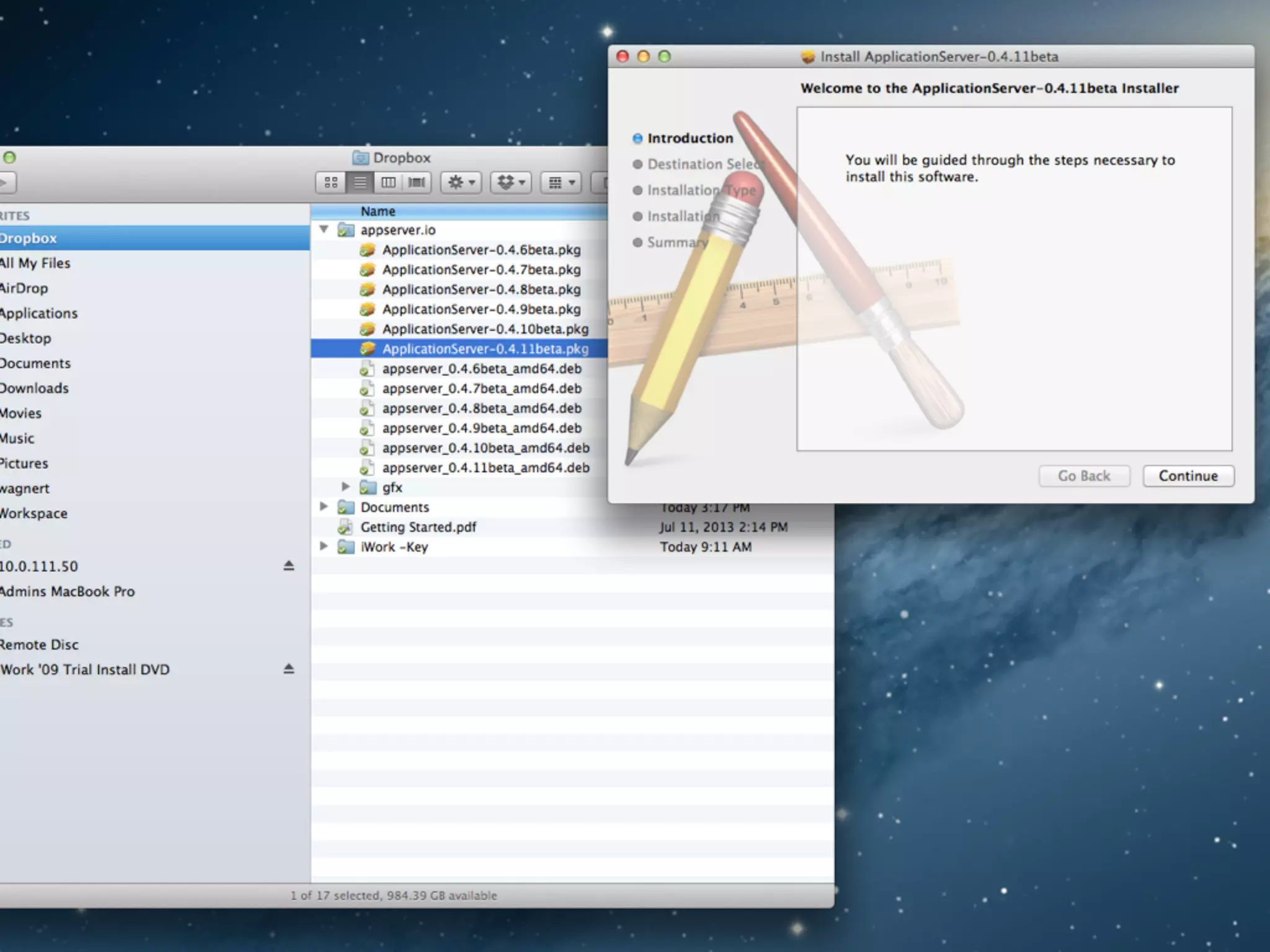Open Music in the sidebar

click(x=154, y=438)
